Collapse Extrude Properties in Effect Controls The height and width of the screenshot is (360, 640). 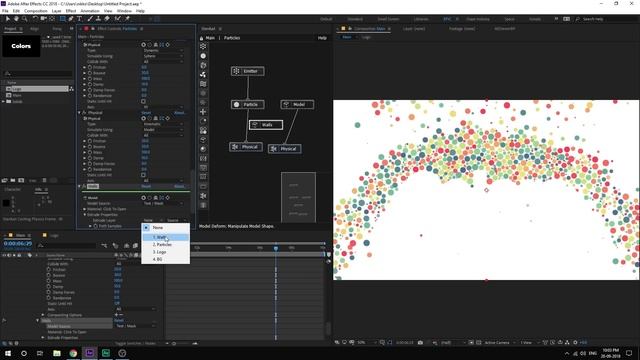pos(85,215)
